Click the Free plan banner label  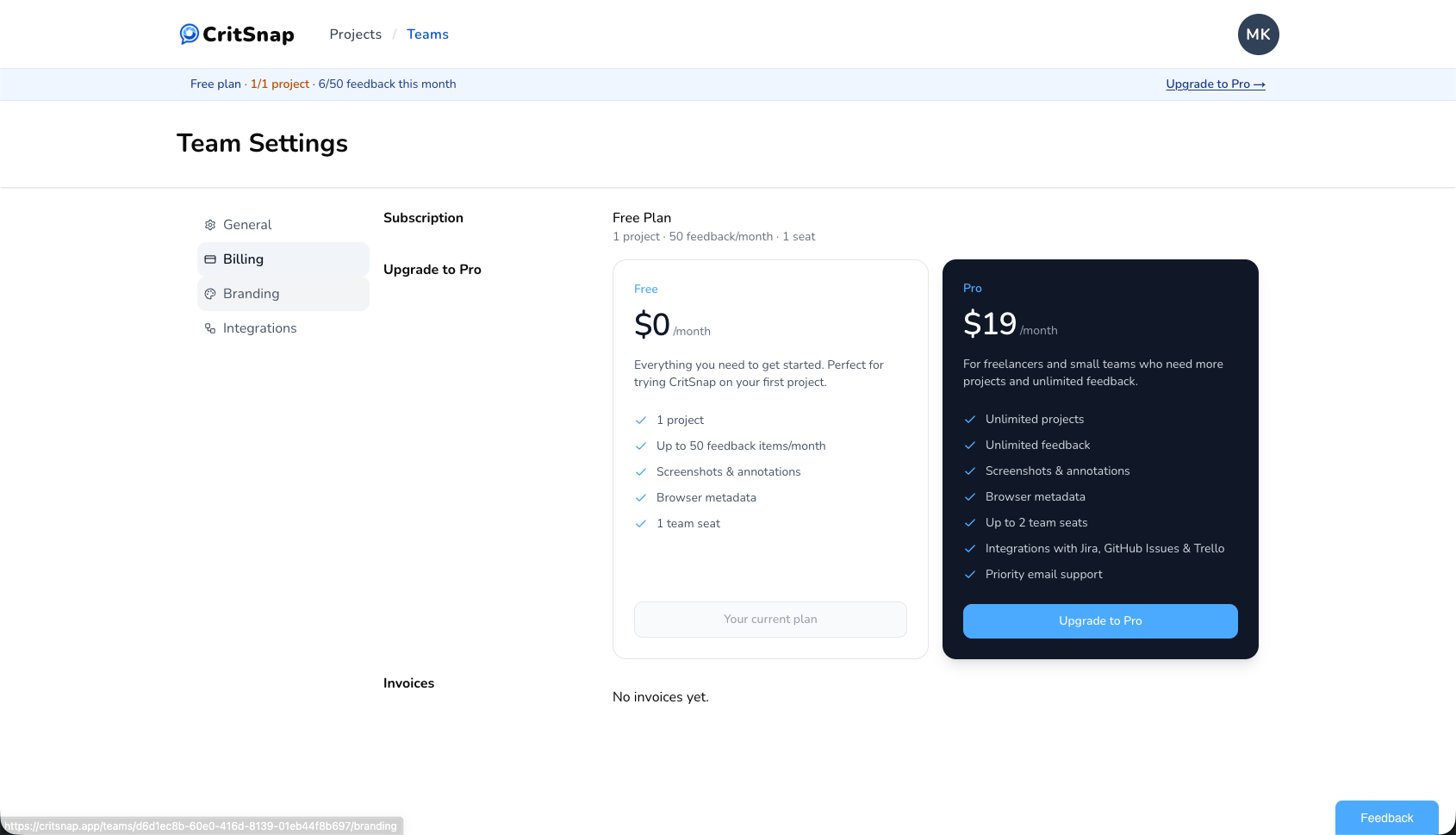(x=215, y=84)
